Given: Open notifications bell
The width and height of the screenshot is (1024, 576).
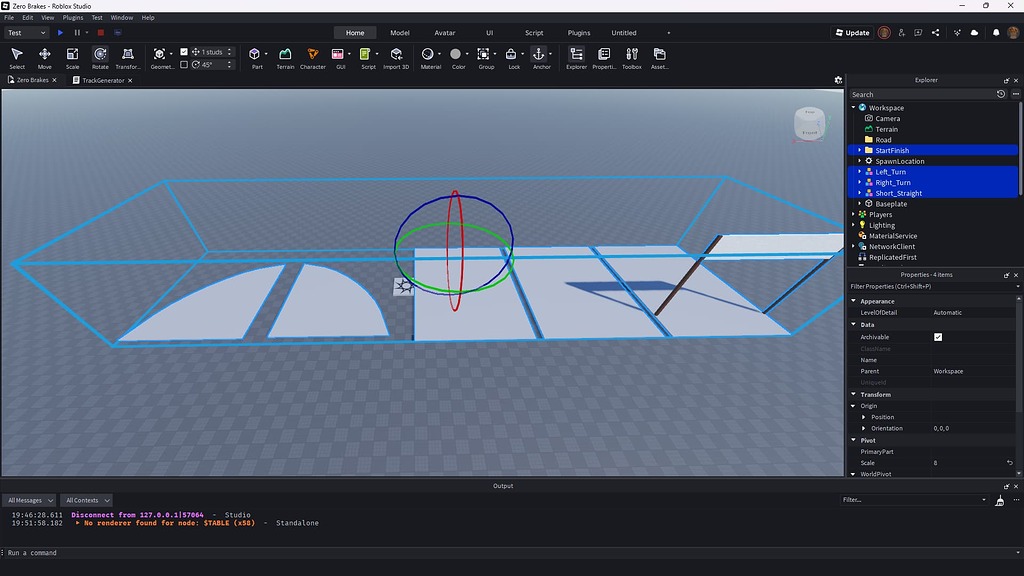Looking at the screenshot, I should pos(996,33).
